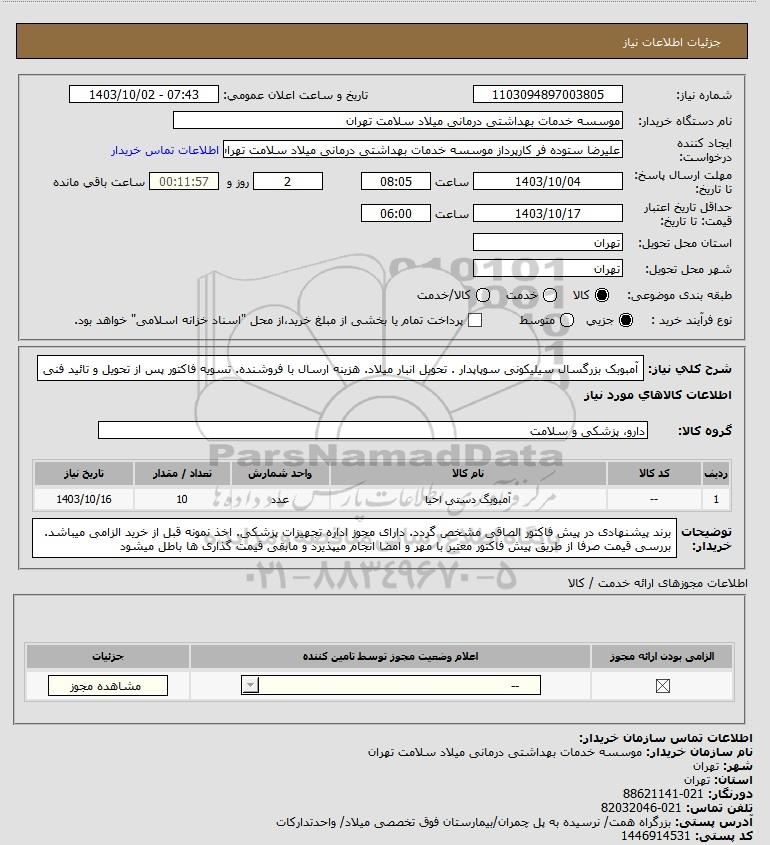Click the کد کالا column header
Screen dimensions: 770x845
pos(654,473)
